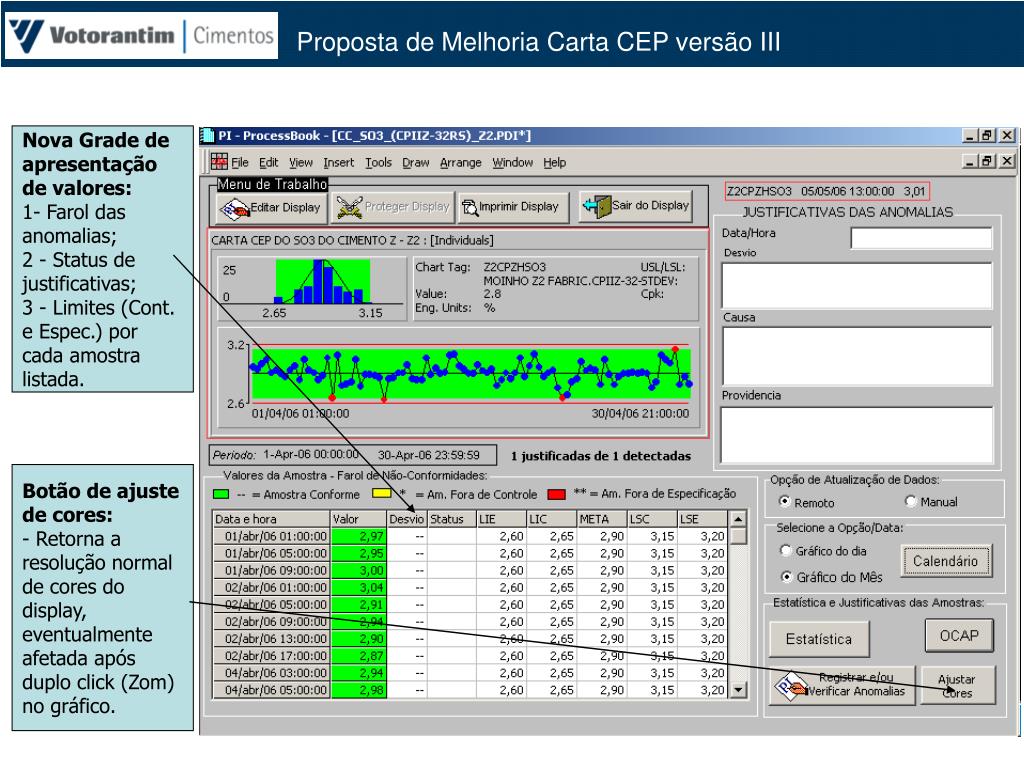Click the Desvio column header
This screenshot has width=1024, height=768.
pos(407,519)
